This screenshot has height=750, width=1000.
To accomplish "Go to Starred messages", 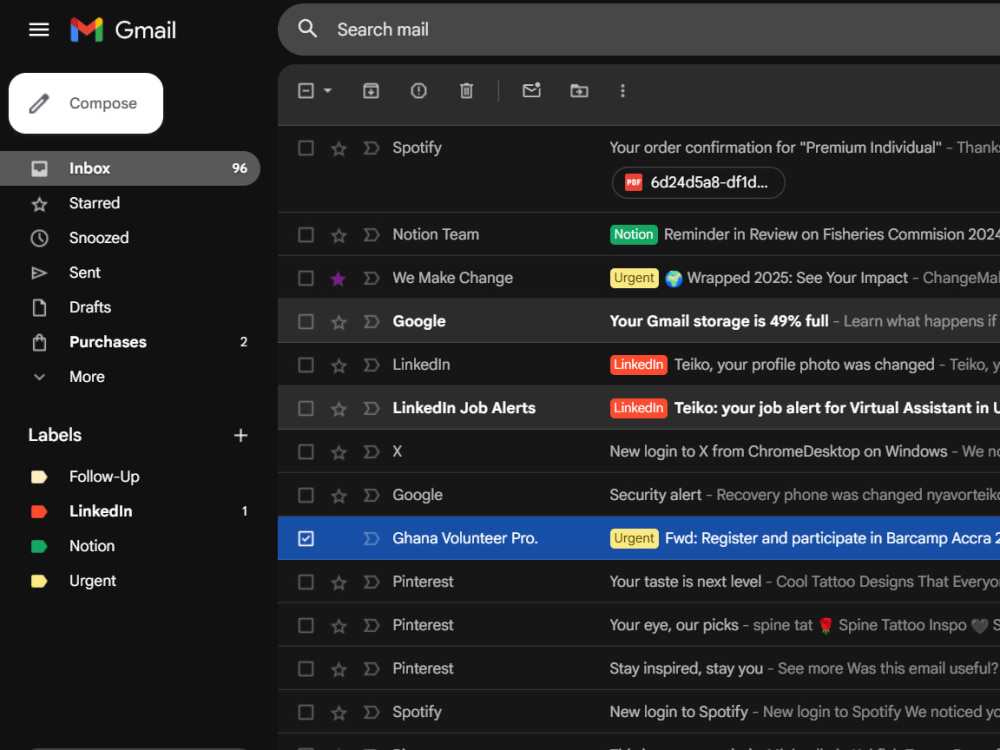I will 130,203.
